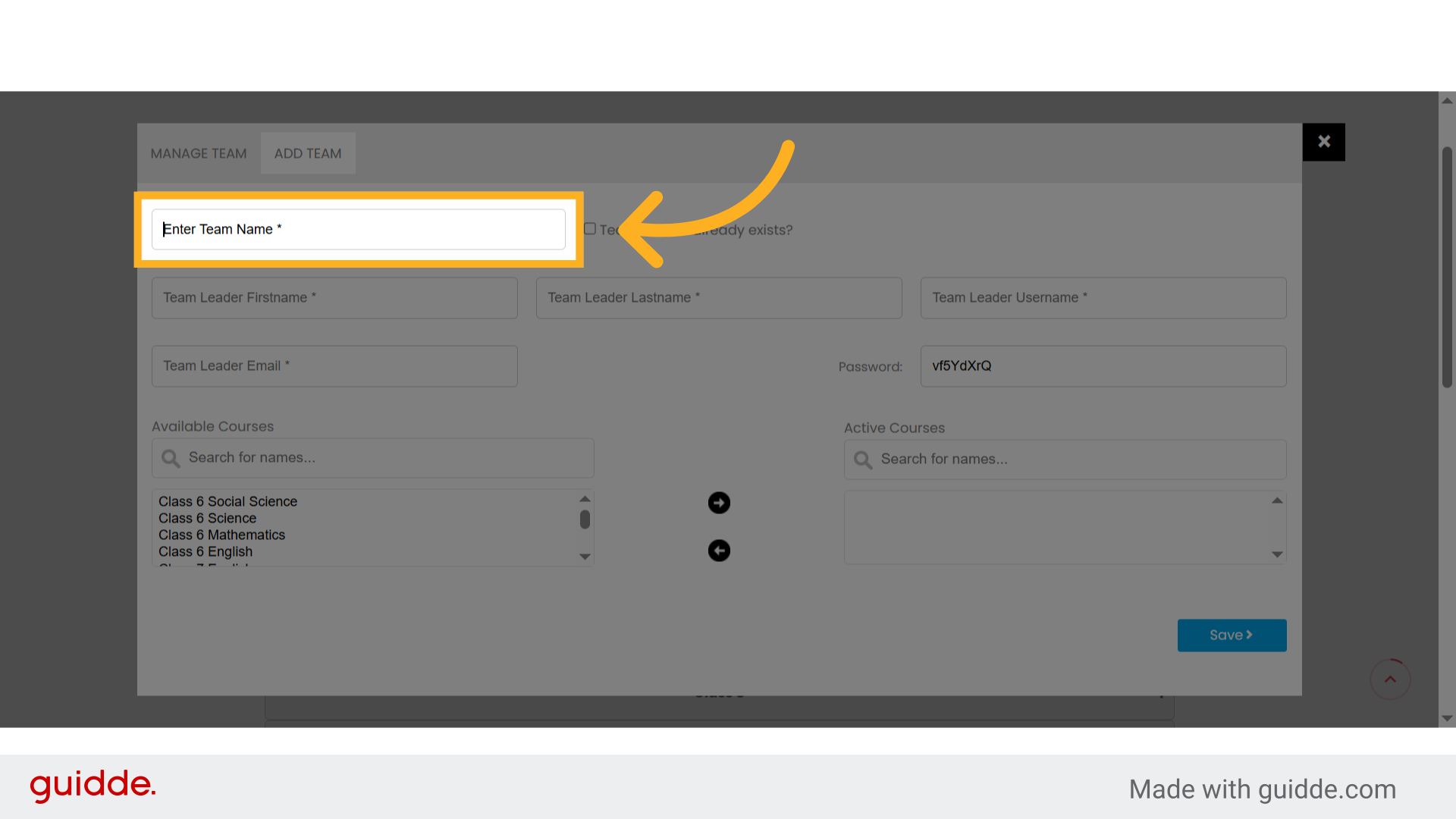This screenshot has width=1456, height=819.
Task: Switch to the MANAGE TEAM tab
Action: [198, 153]
